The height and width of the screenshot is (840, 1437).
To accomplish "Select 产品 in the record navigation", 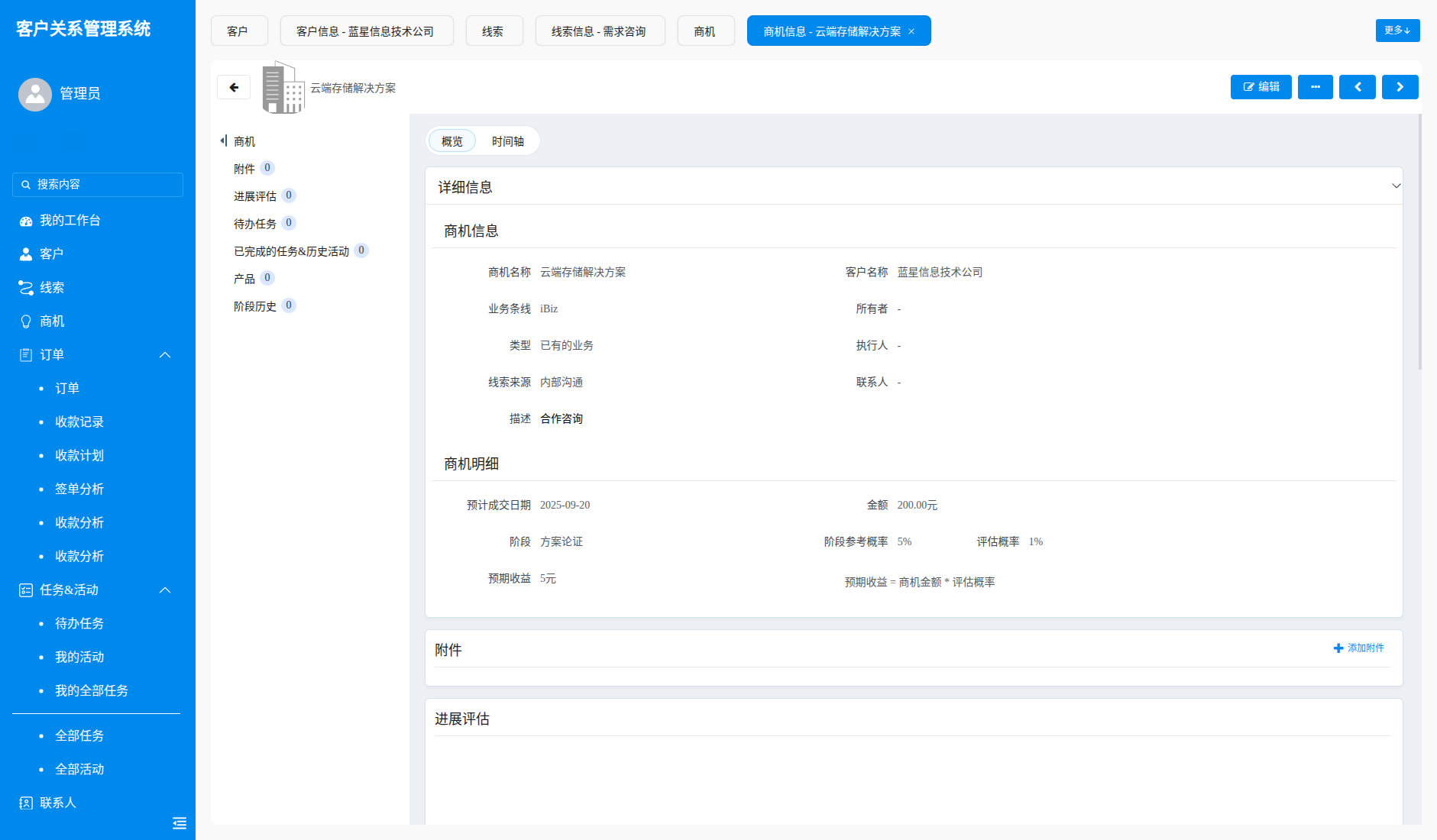I will 244,279.
